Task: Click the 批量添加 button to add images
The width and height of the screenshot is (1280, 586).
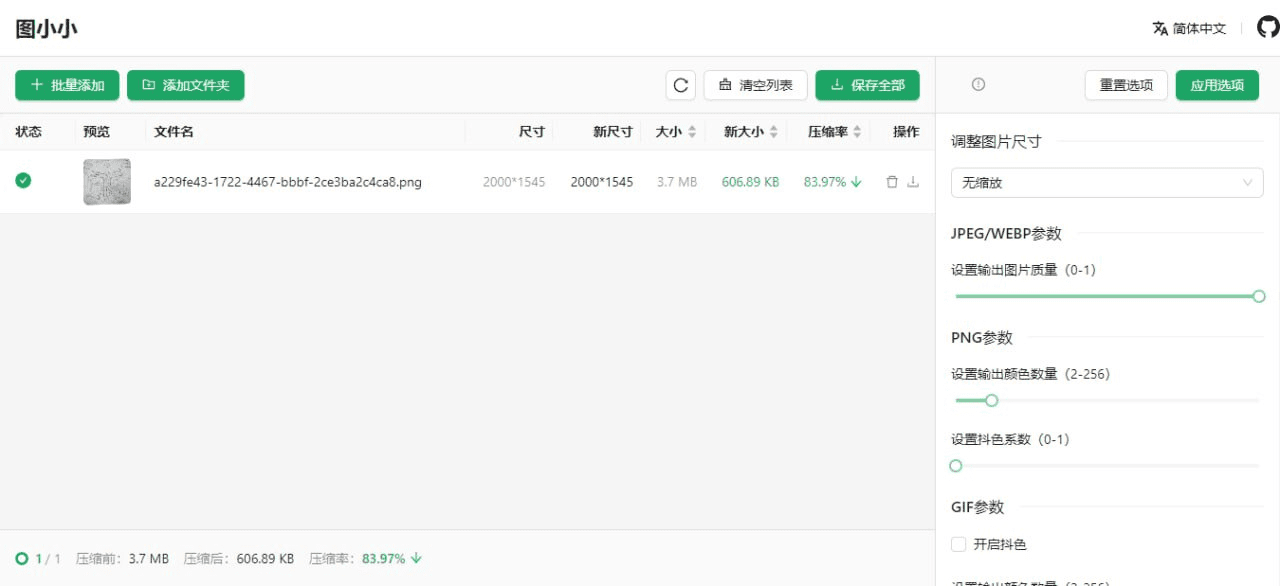Action: (x=66, y=85)
